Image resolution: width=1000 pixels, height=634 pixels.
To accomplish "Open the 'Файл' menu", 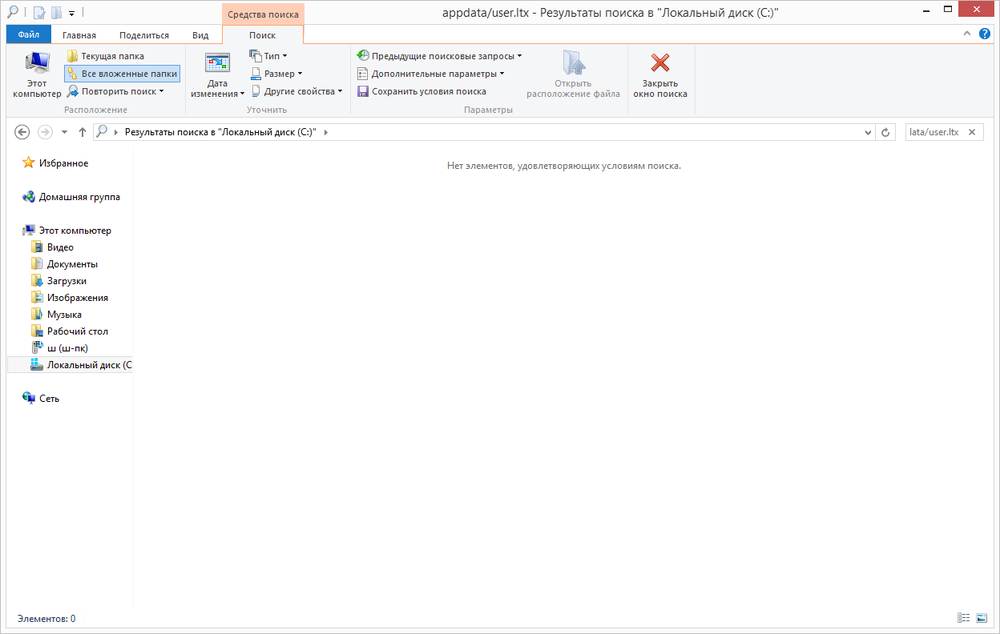I will point(28,33).
